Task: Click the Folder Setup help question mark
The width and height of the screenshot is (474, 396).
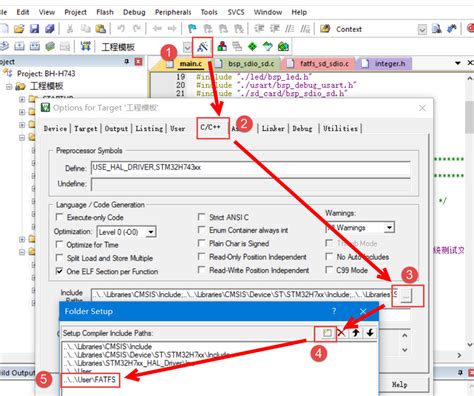Action: pos(334,311)
